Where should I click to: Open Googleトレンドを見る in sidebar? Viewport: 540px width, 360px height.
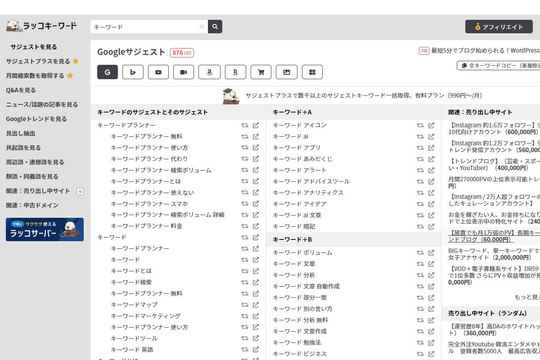click(36, 119)
